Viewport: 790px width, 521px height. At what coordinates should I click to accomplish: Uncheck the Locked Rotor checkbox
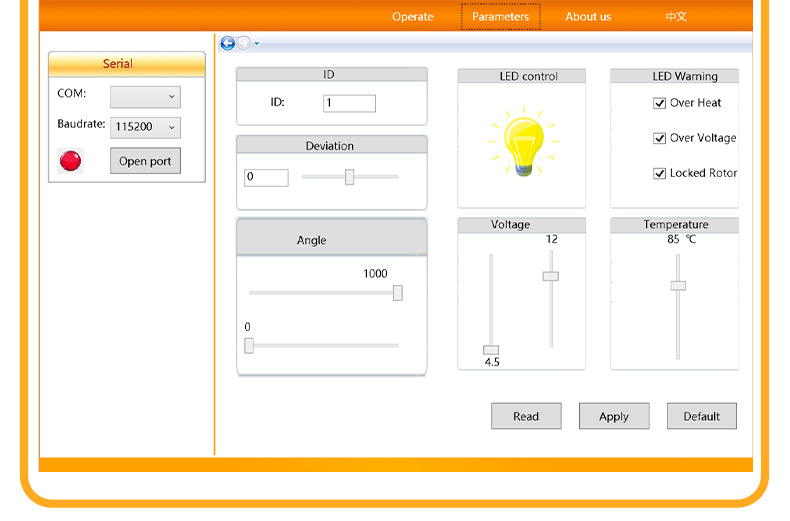pos(660,173)
